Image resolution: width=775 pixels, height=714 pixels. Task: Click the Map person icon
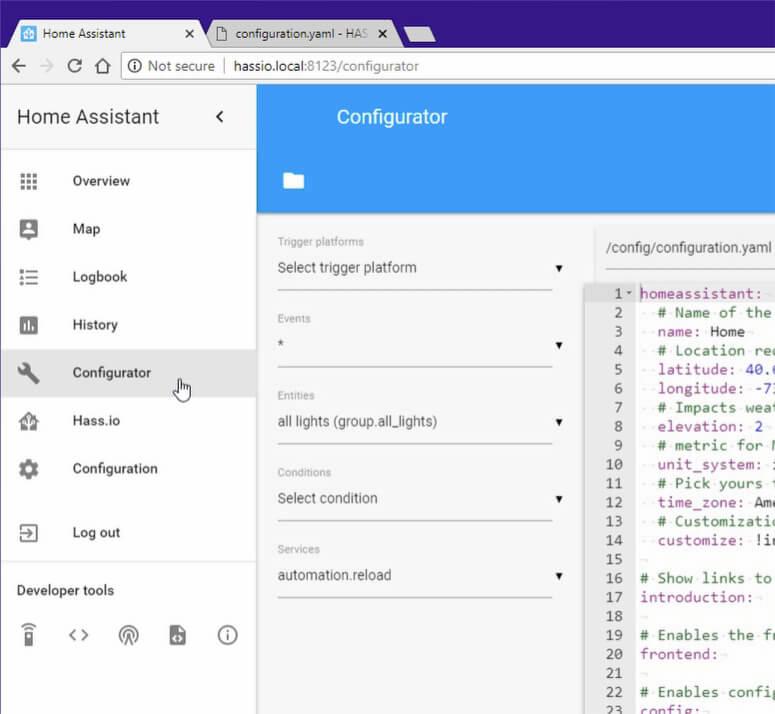pyautogui.click(x=29, y=229)
